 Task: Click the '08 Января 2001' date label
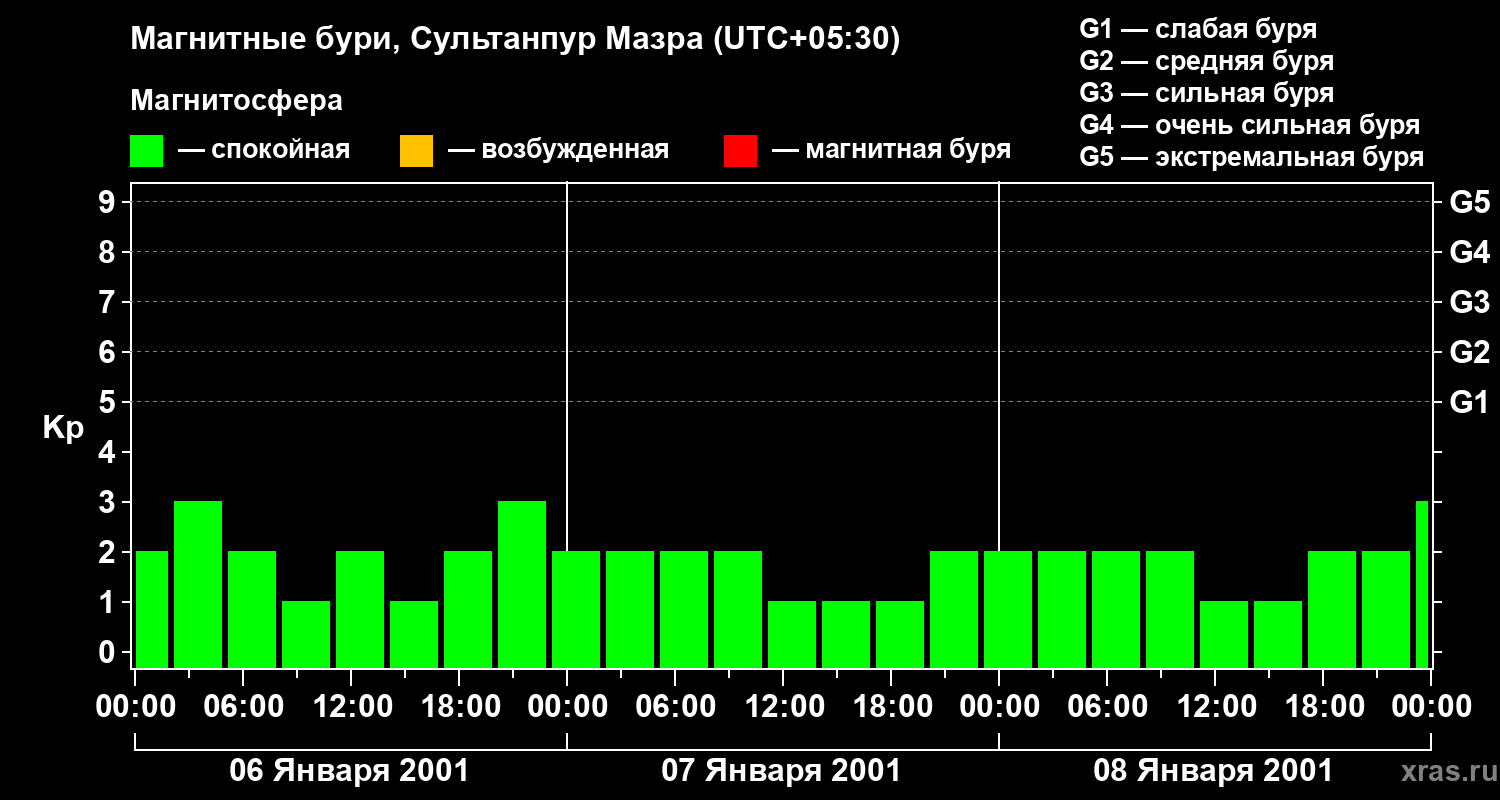click(x=1213, y=771)
